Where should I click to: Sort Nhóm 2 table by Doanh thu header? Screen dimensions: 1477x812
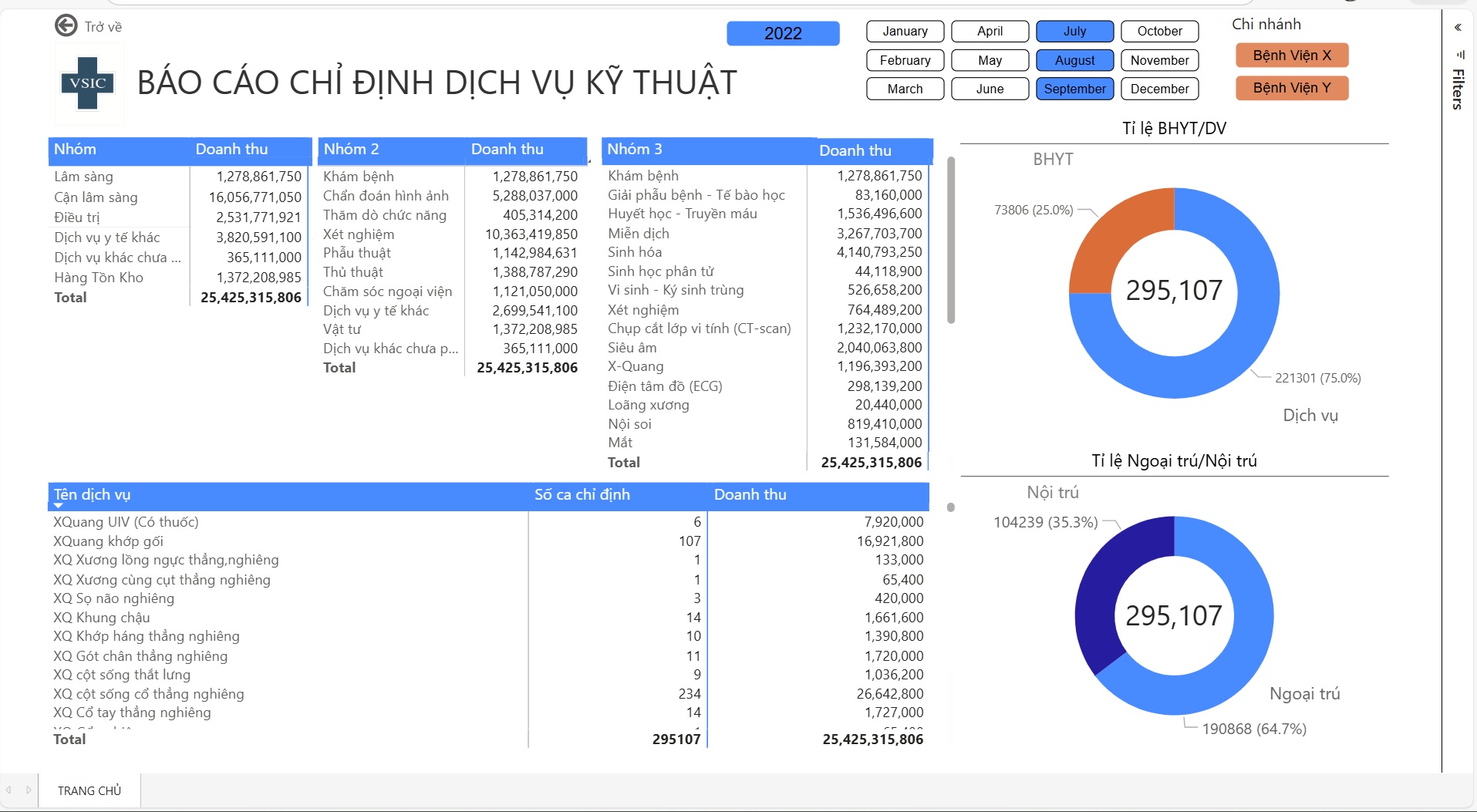[507, 150]
